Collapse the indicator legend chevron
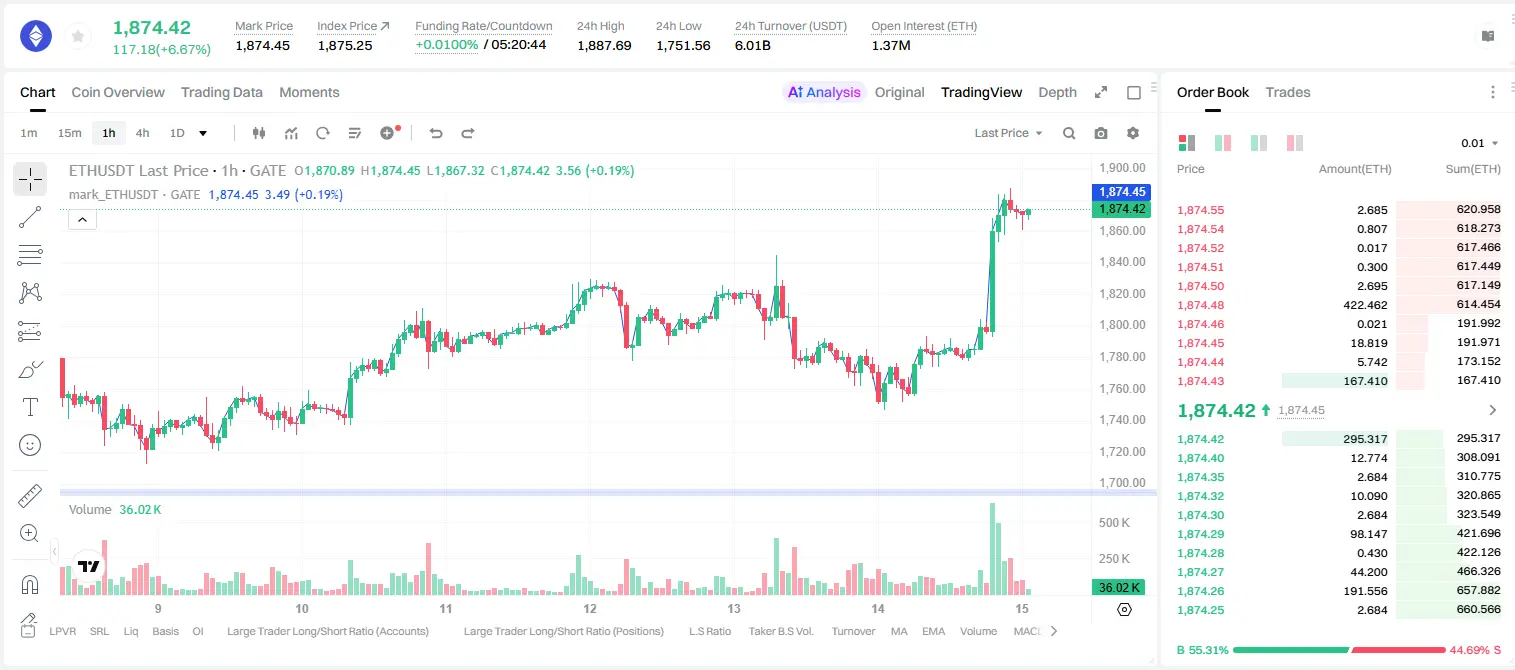The image size is (1515, 670). click(x=82, y=220)
